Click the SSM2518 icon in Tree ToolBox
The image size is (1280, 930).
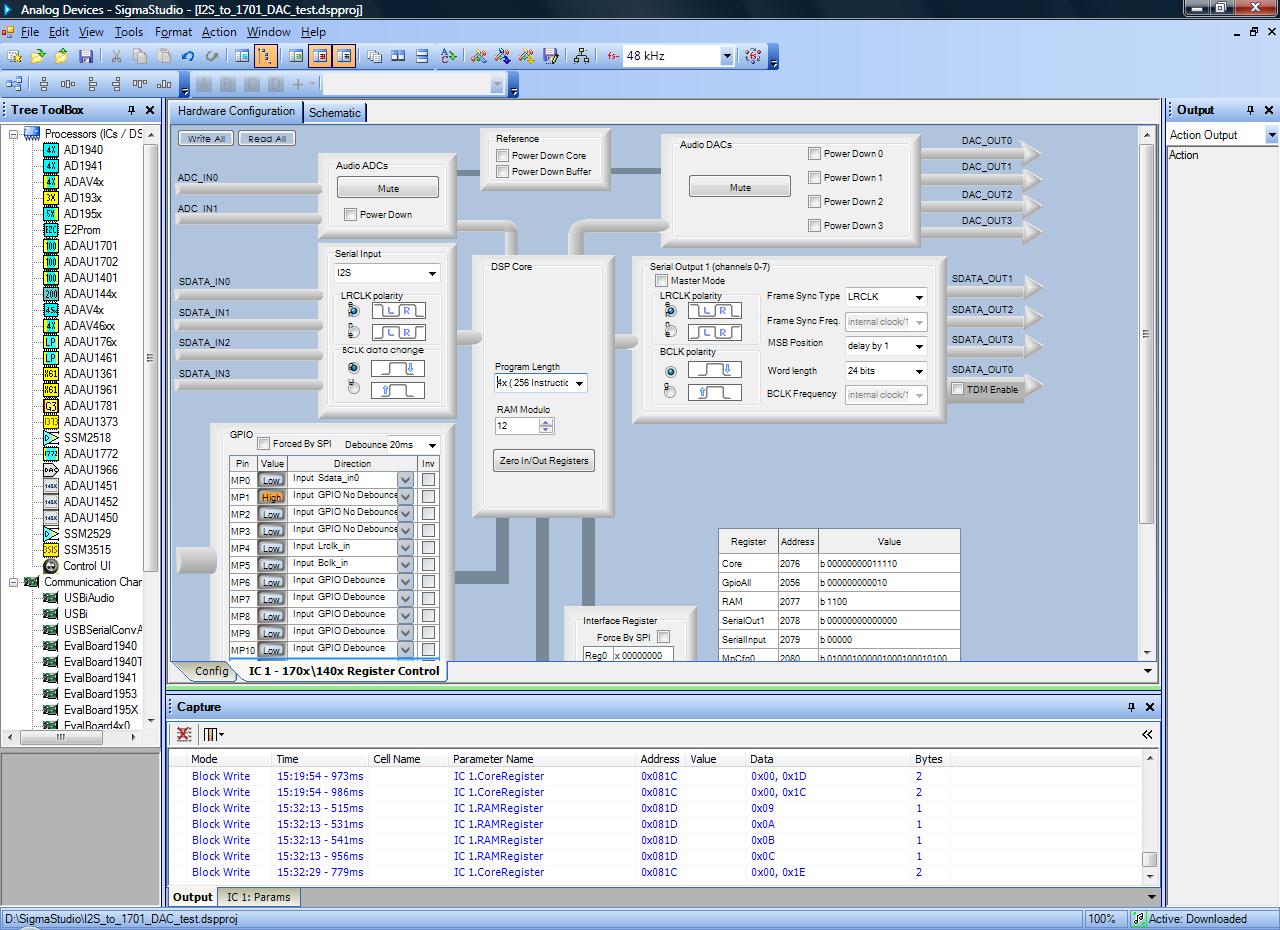click(x=51, y=438)
